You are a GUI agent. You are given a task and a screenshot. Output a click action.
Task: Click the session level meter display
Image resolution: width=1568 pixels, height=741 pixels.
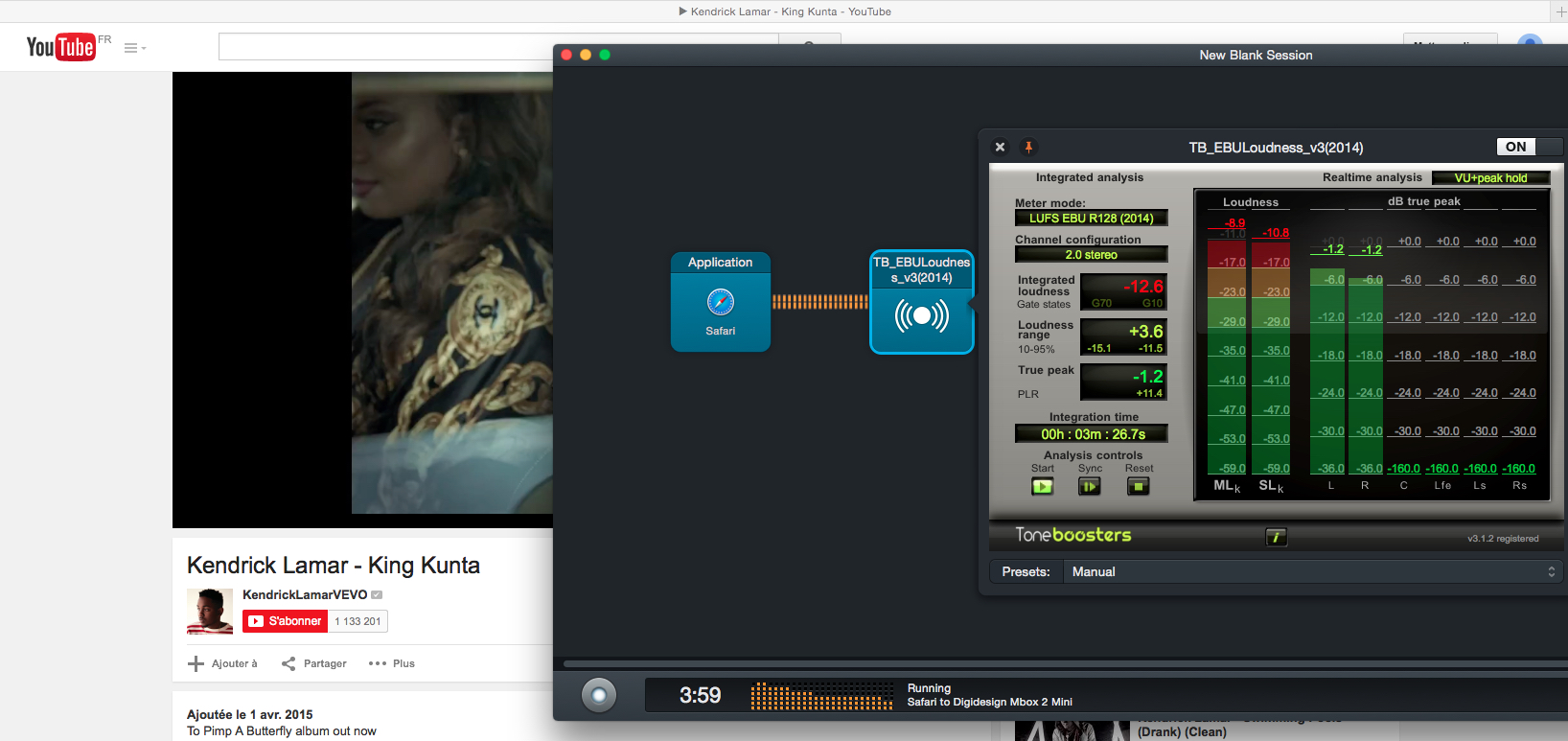tap(822, 696)
